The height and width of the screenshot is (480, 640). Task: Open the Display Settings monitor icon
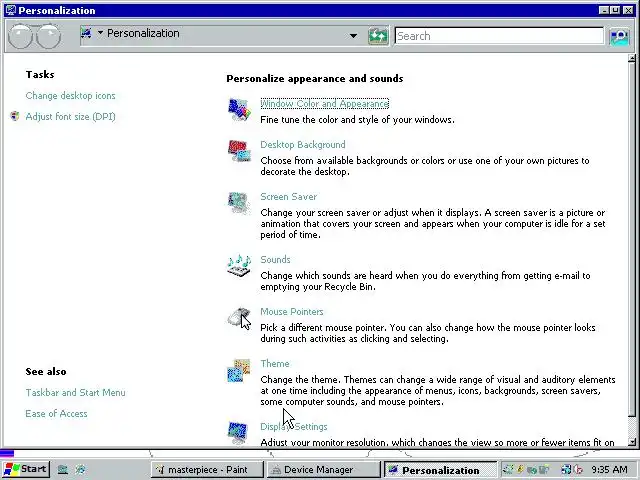238,433
